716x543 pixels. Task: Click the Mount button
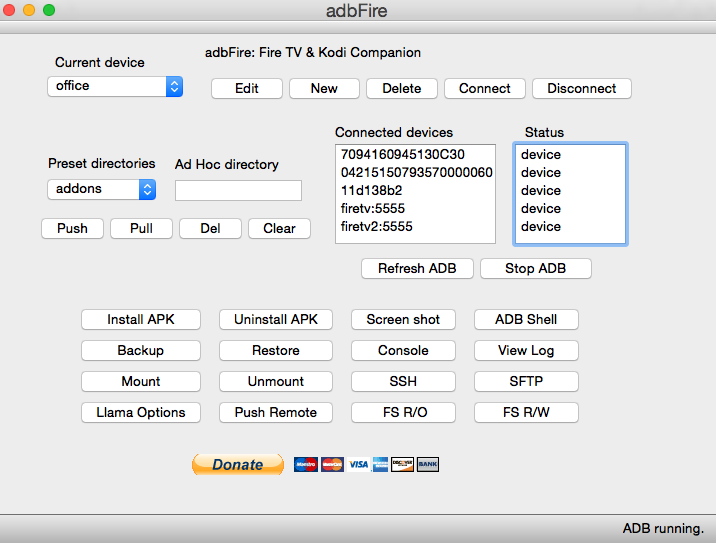point(141,382)
